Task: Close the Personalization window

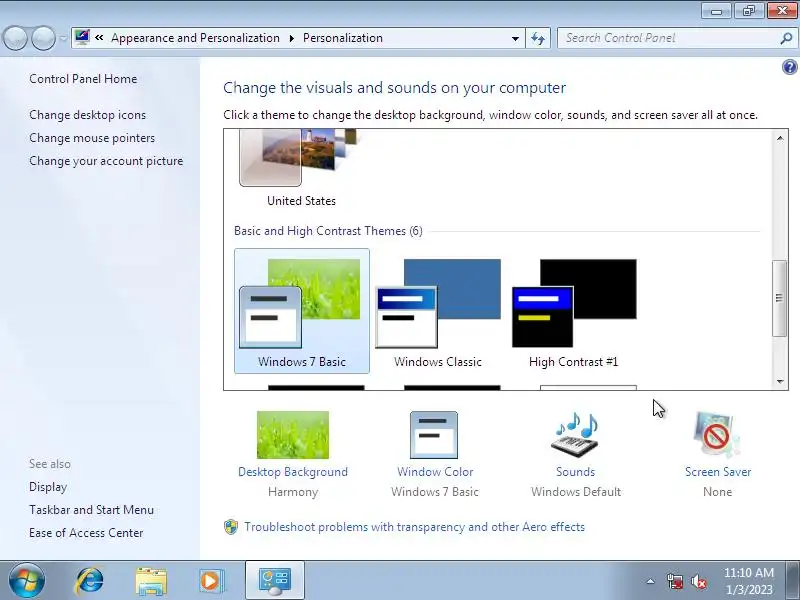Action: (x=782, y=11)
